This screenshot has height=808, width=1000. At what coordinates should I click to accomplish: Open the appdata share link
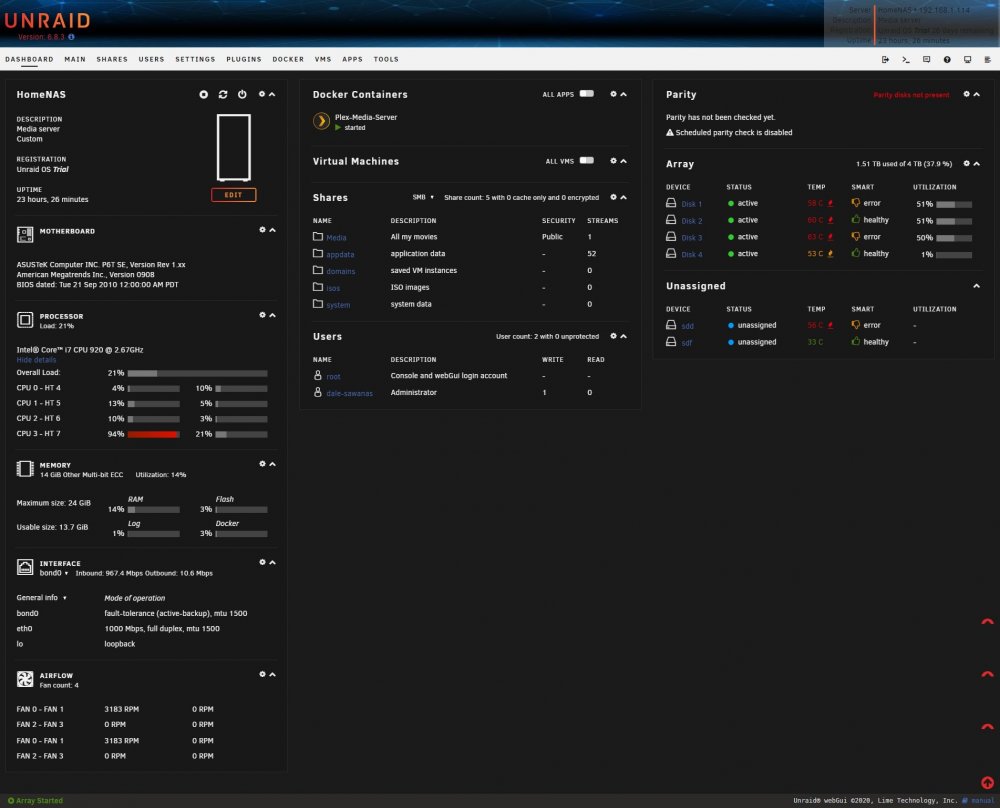click(x=340, y=254)
